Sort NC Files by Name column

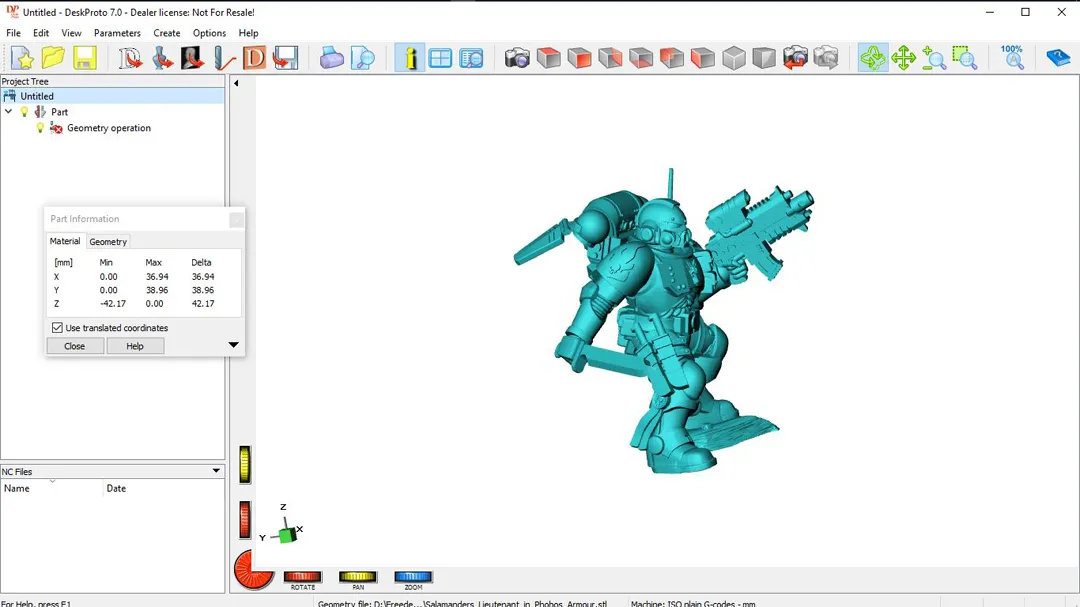pyautogui.click(x=52, y=488)
